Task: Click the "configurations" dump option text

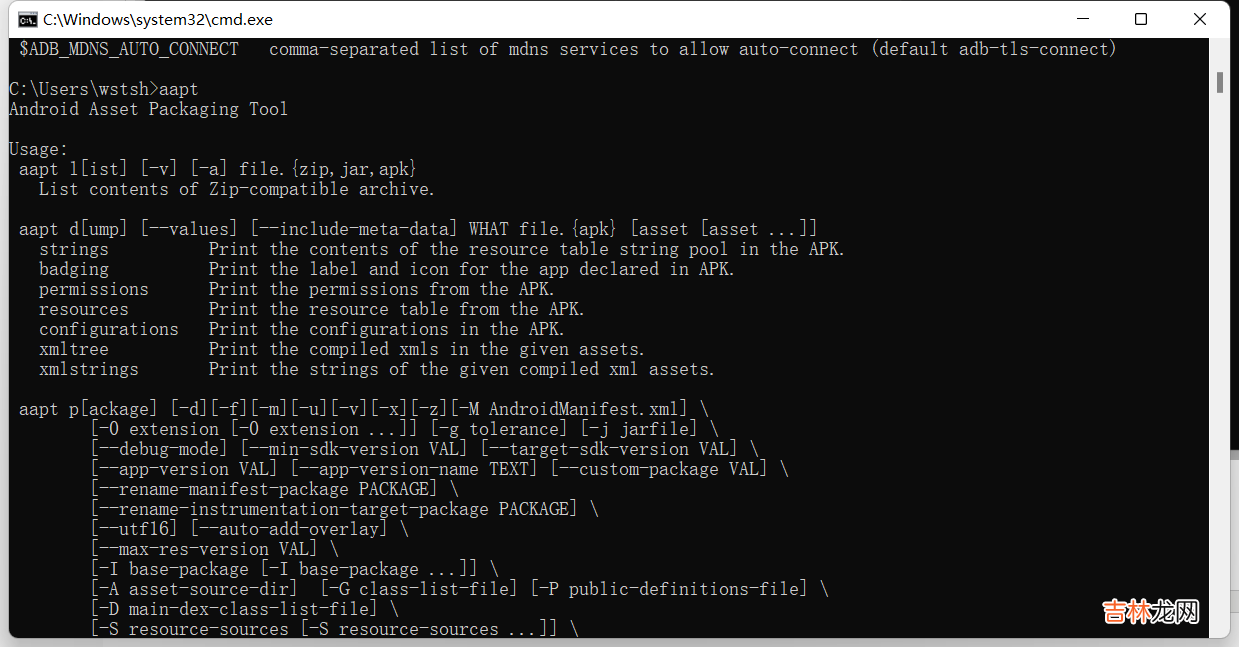Action: coord(109,329)
